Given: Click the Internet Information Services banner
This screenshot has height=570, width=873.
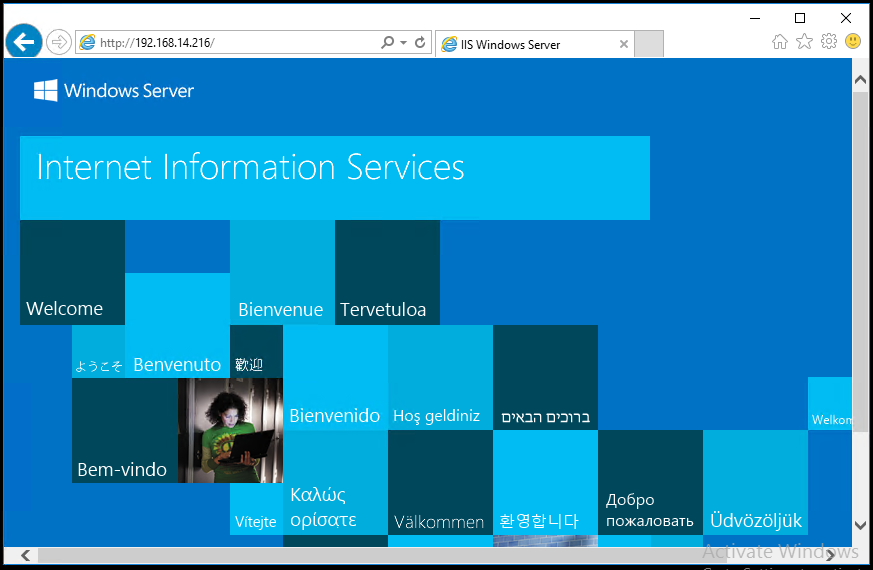Looking at the screenshot, I should [x=335, y=178].
